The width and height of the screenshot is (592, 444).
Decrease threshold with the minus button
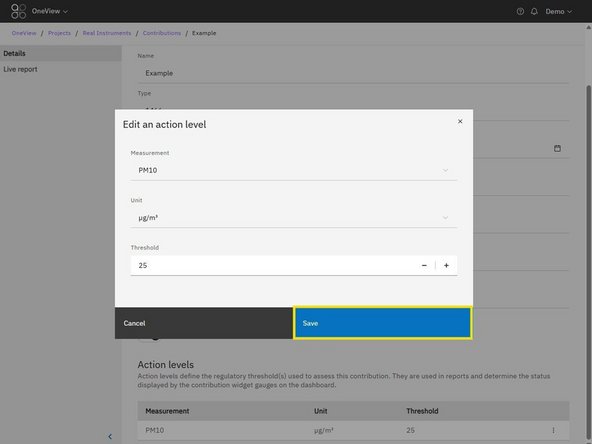[x=424, y=265]
